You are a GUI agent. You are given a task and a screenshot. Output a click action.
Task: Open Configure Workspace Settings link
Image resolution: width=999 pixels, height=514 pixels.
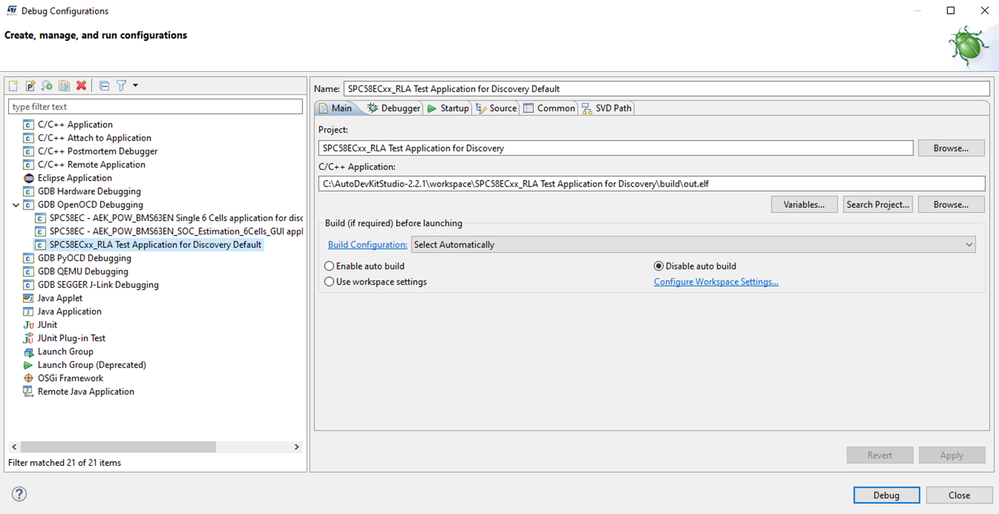coord(716,282)
